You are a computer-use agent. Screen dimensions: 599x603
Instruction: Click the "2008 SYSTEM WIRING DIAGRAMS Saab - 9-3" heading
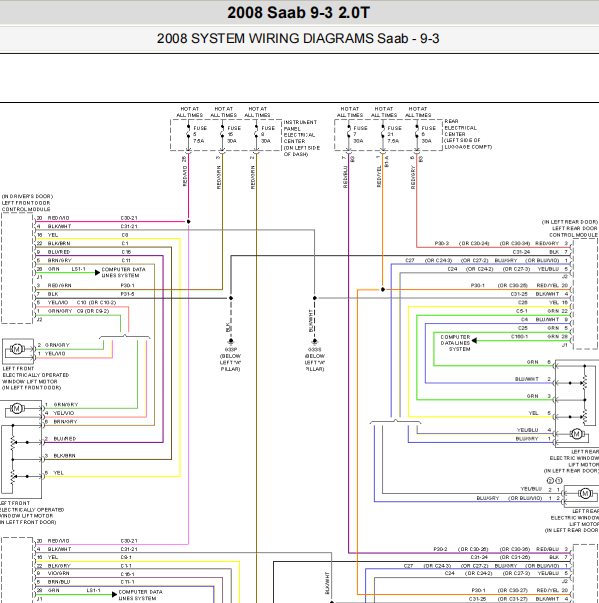tap(298, 38)
